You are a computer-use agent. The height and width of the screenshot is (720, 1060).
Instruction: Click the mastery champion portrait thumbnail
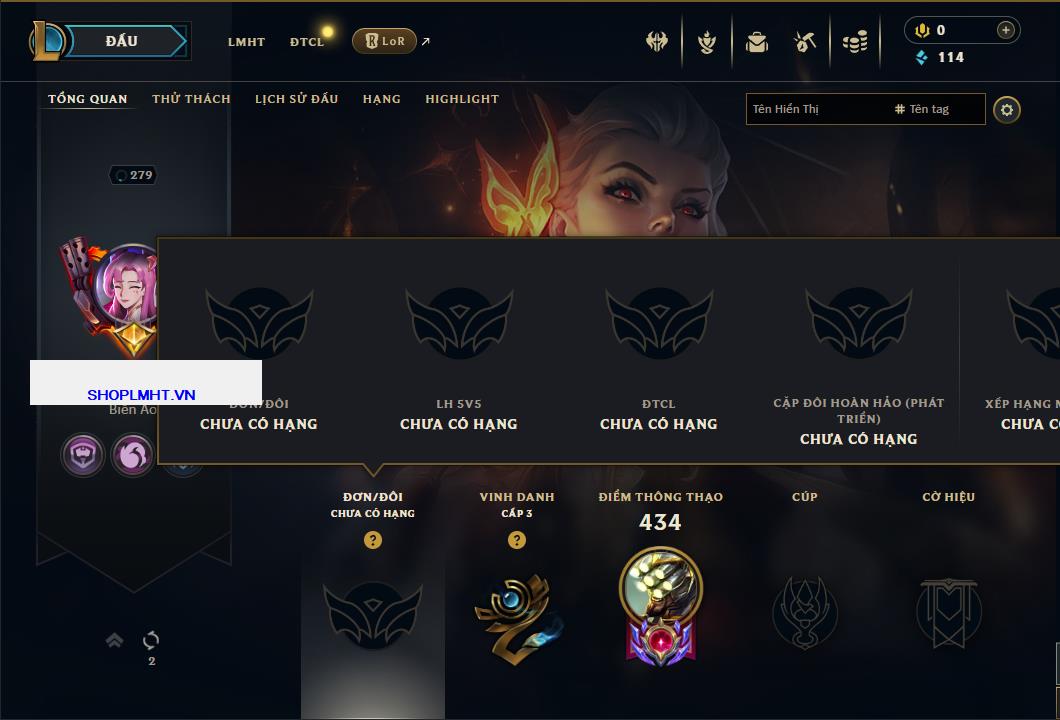(x=660, y=585)
